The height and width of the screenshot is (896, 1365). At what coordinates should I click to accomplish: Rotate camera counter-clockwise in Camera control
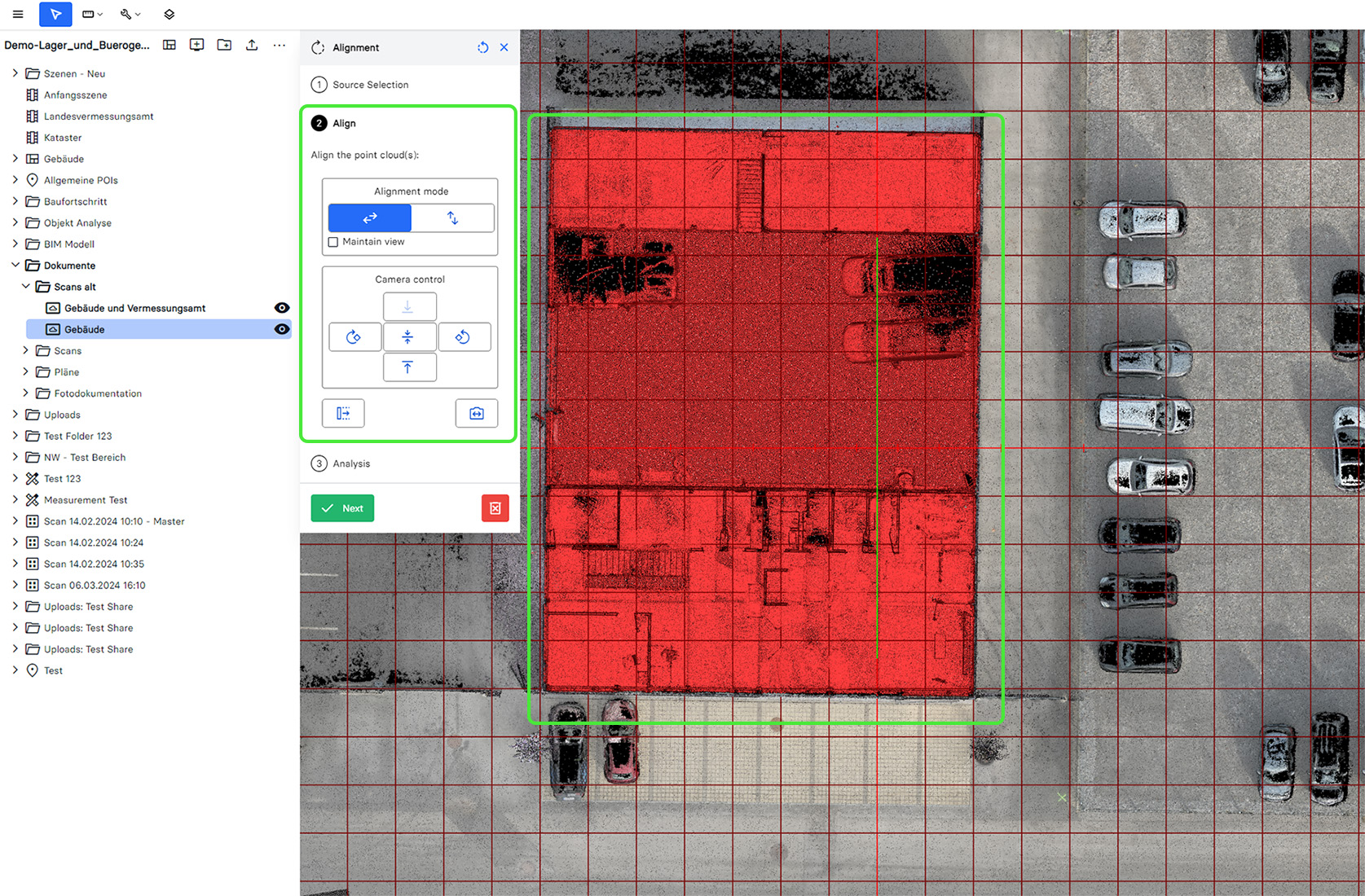coord(464,337)
